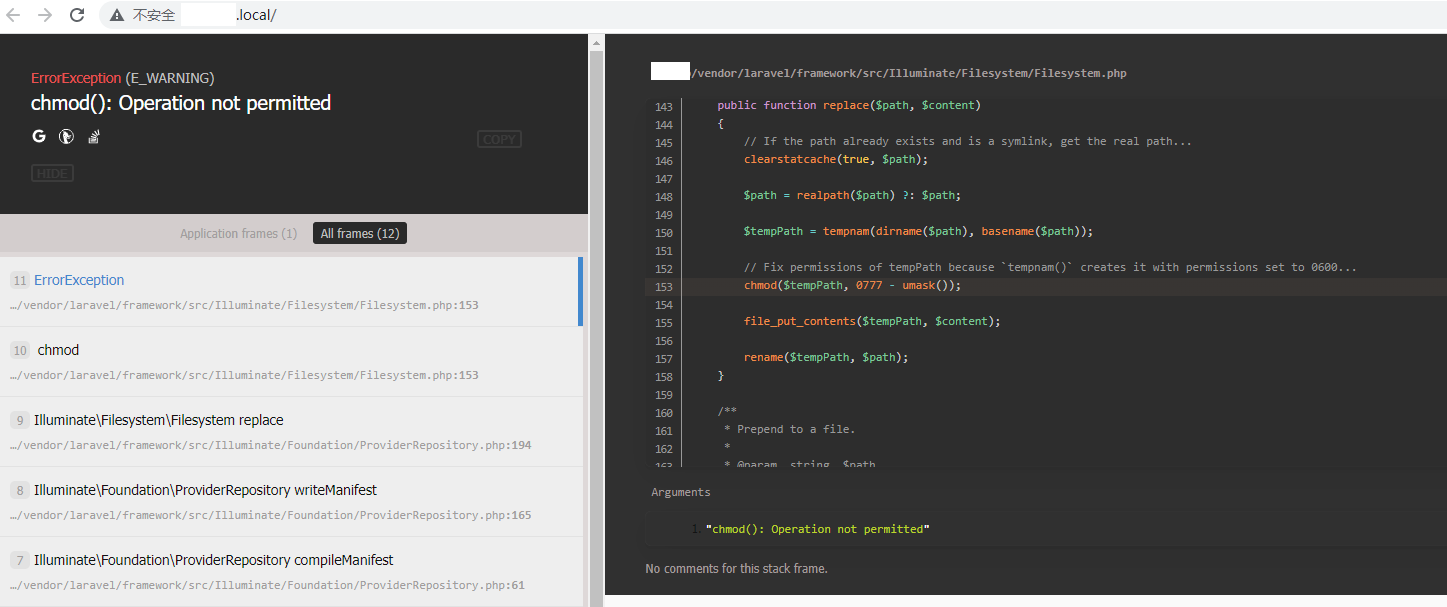Click the browser address bar URL
Image resolution: width=1447 pixels, height=607 pixels.
(x=256, y=15)
